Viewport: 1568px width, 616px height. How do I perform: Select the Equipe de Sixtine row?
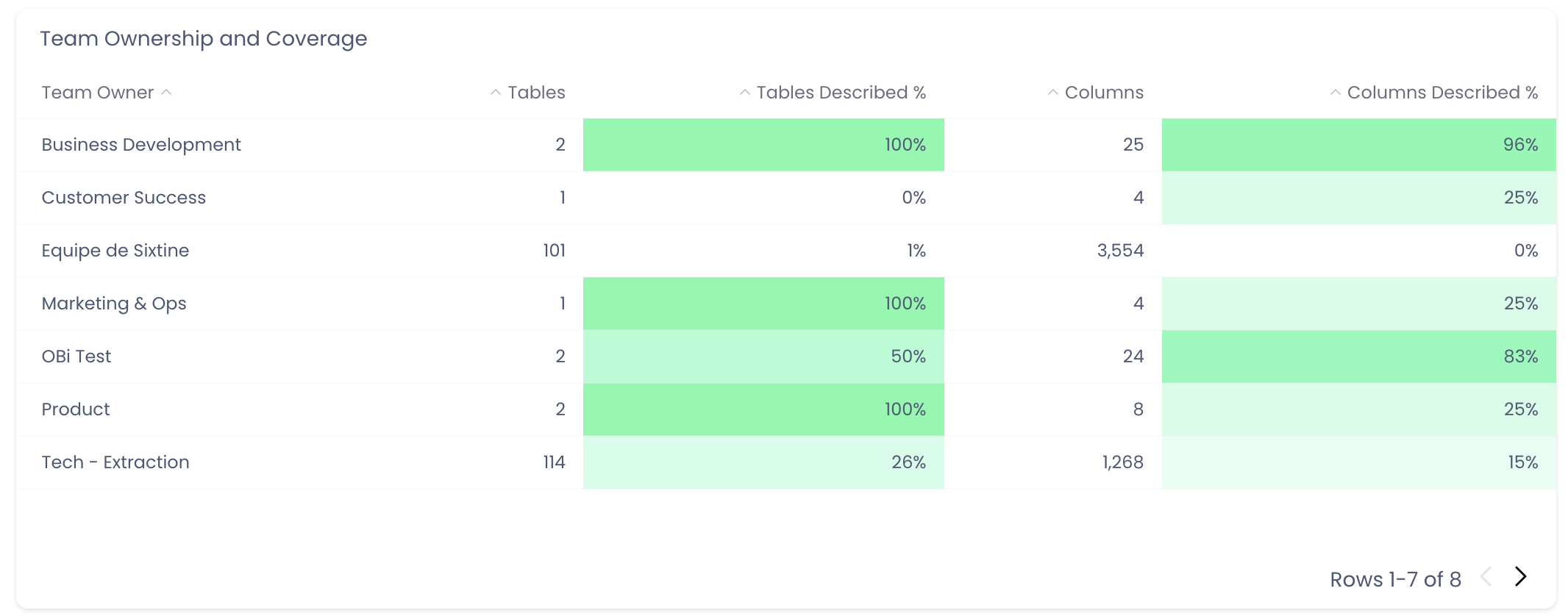tap(115, 251)
